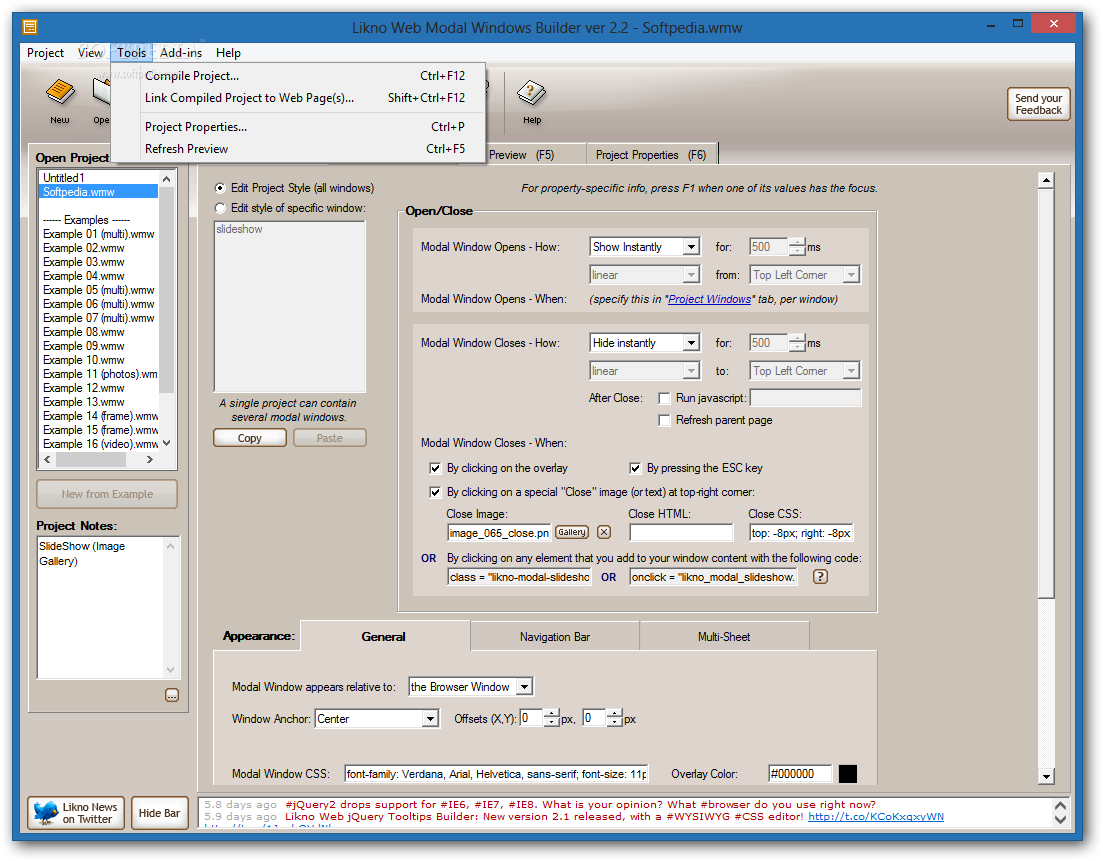Image resolution: width=1103 pixels, height=861 pixels.
Task: Switch to the Preview (F5) tab
Action: 521,155
